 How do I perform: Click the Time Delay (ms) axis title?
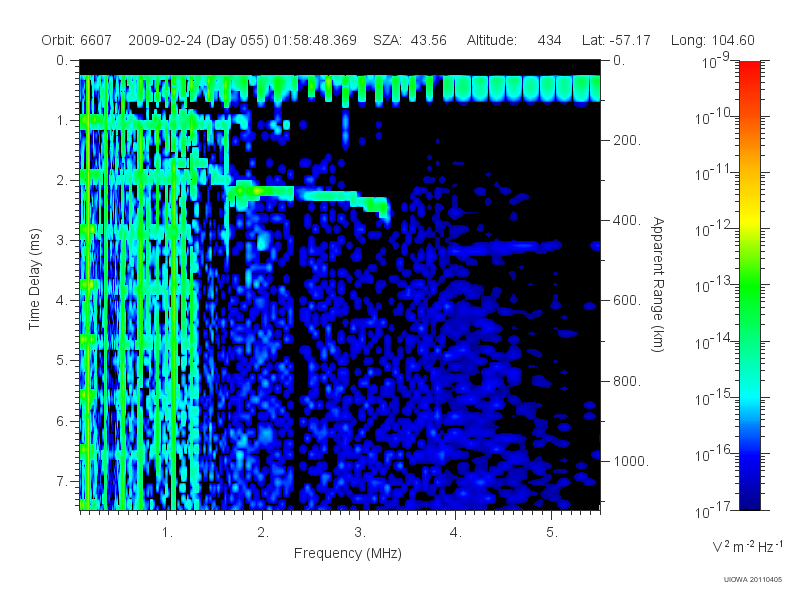point(34,279)
